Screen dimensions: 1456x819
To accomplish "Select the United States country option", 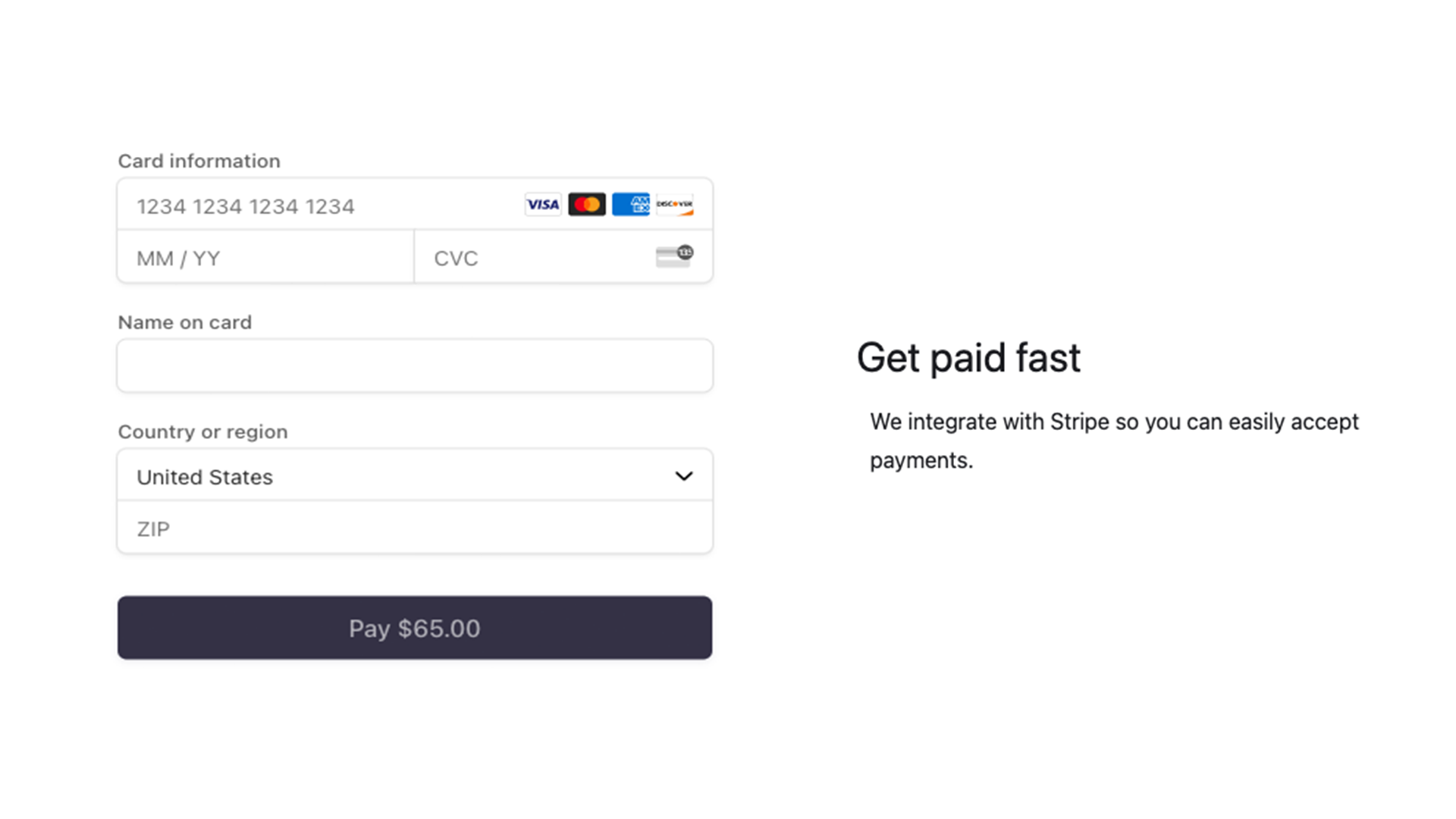I will 204,476.
